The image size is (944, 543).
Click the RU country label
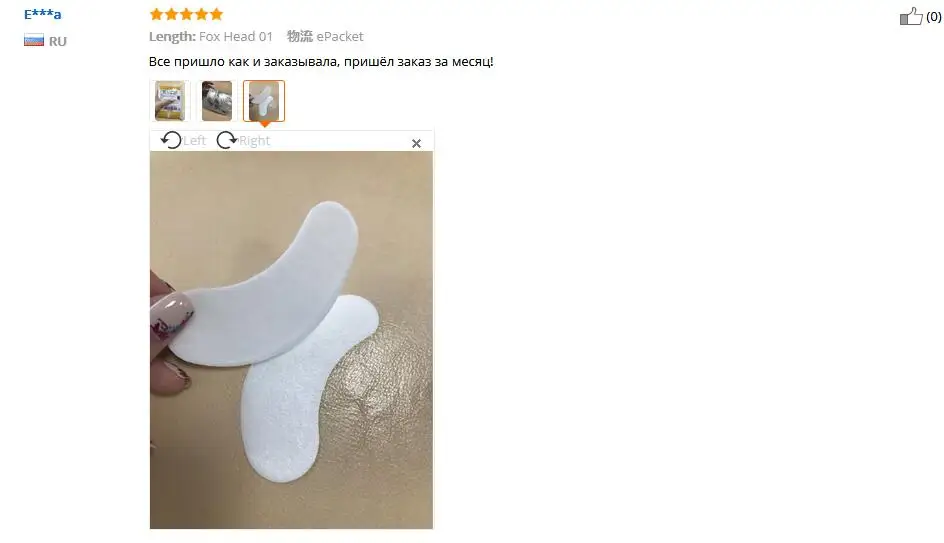pos(58,42)
